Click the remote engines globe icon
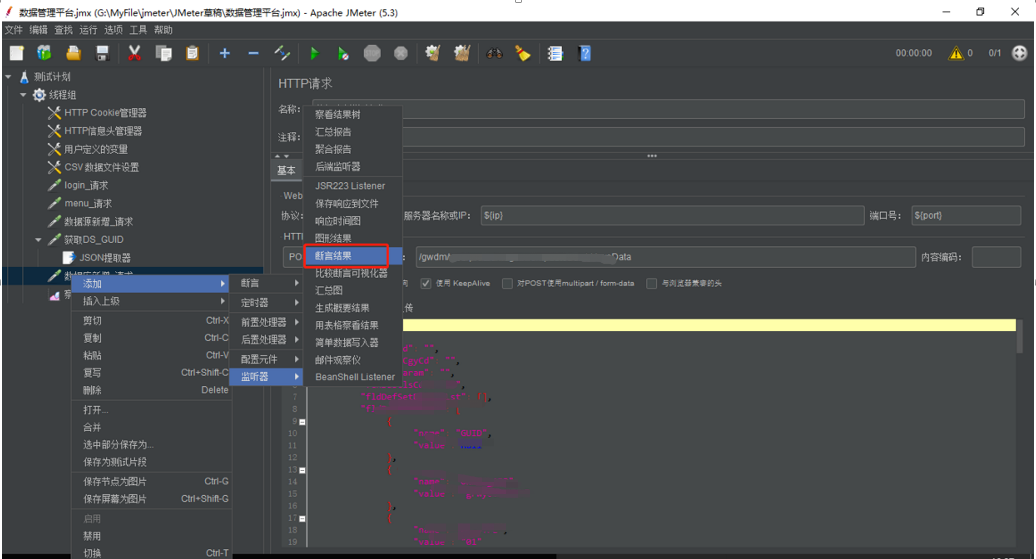This screenshot has width=1036, height=559. [1019, 54]
